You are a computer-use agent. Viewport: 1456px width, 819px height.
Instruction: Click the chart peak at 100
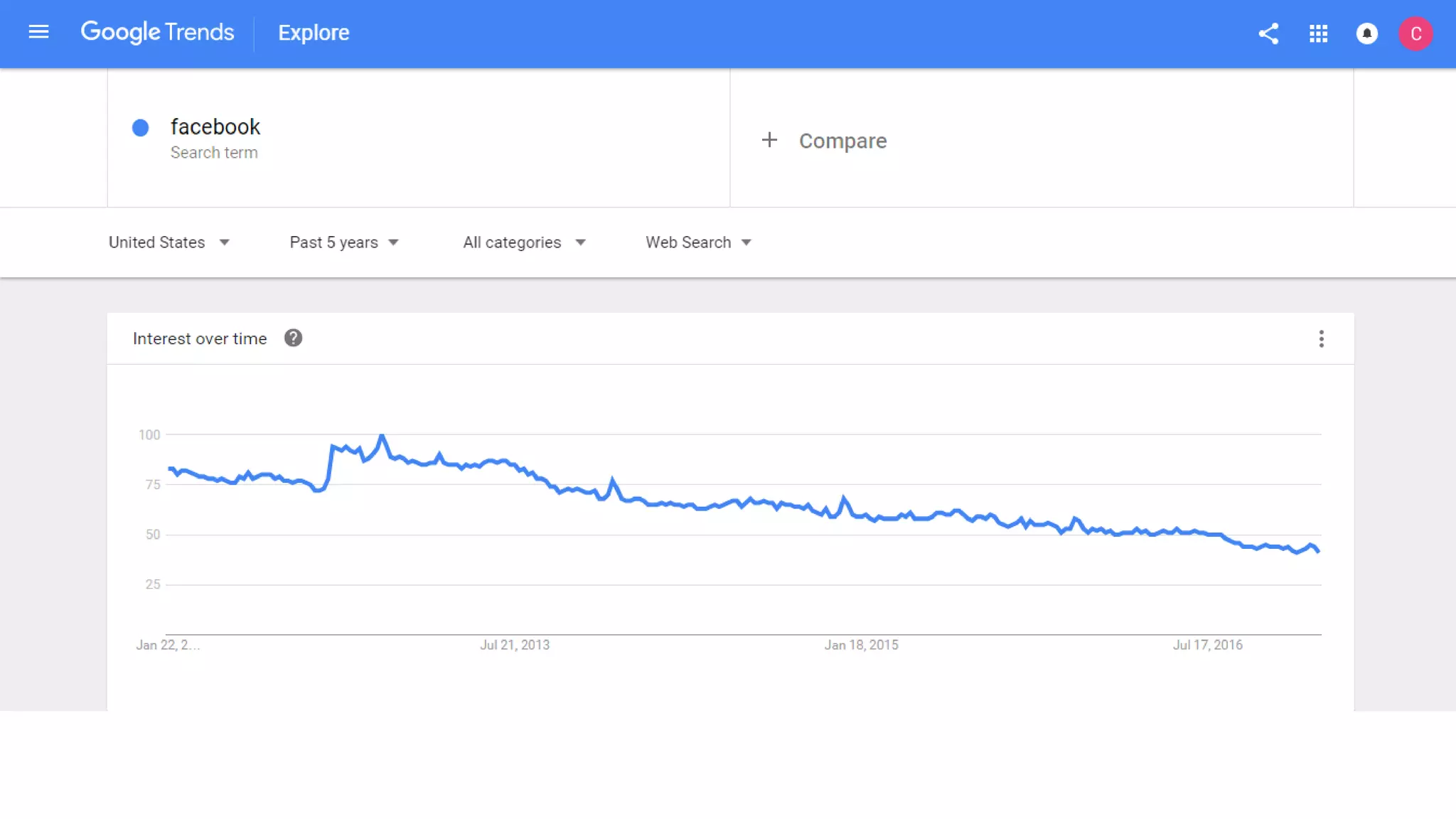point(382,436)
